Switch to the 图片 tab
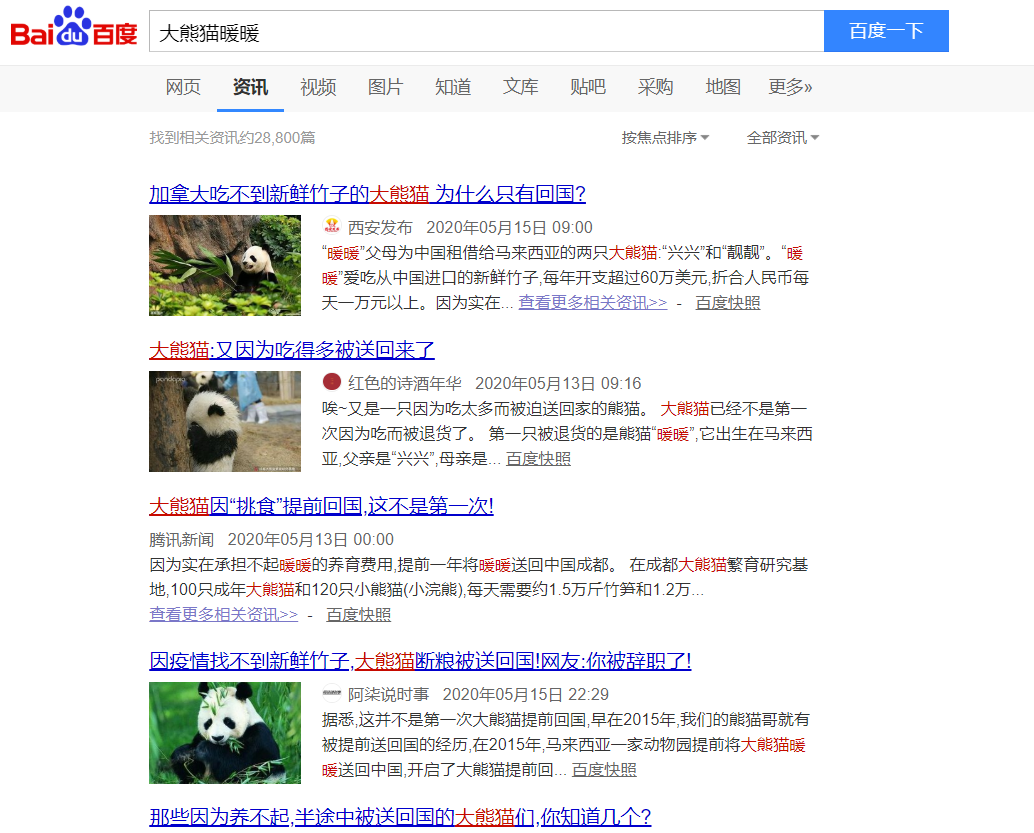Image resolution: width=1034 pixels, height=833 pixels. [385, 87]
